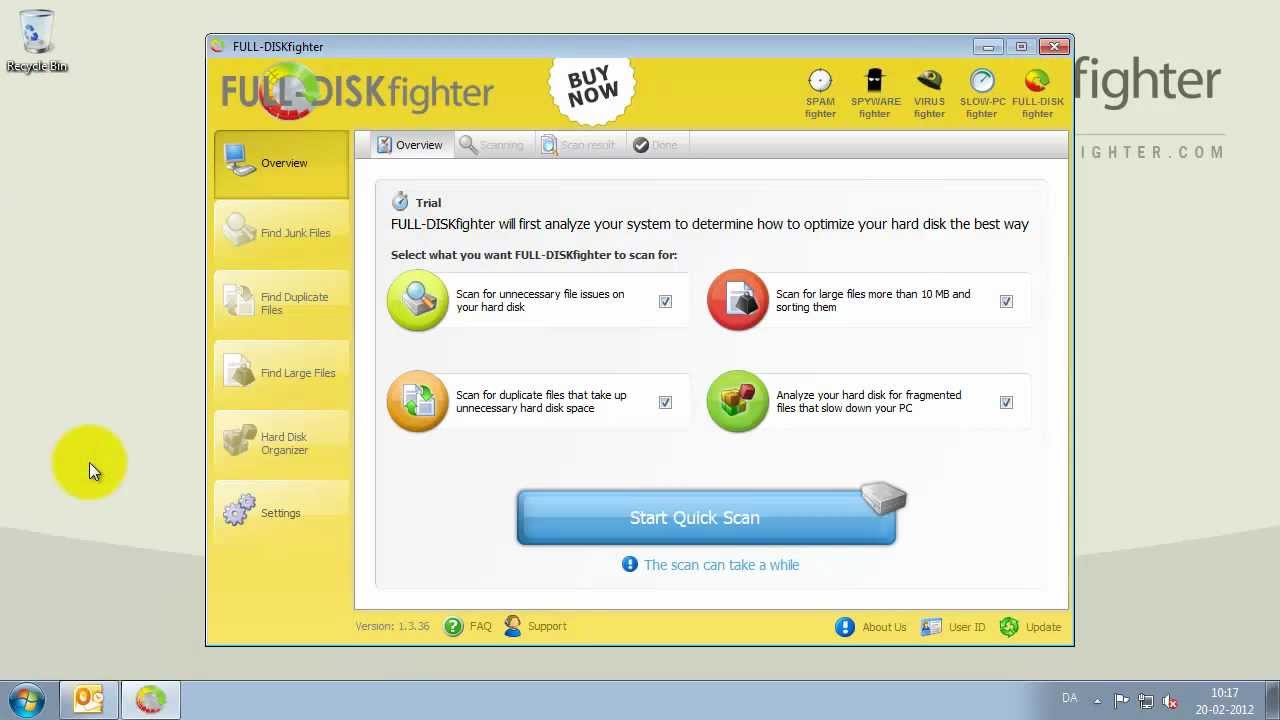This screenshot has width=1280, height=720.
Task: Uncheck scan for large files over 10 MB
Action: pos(1006,301)
